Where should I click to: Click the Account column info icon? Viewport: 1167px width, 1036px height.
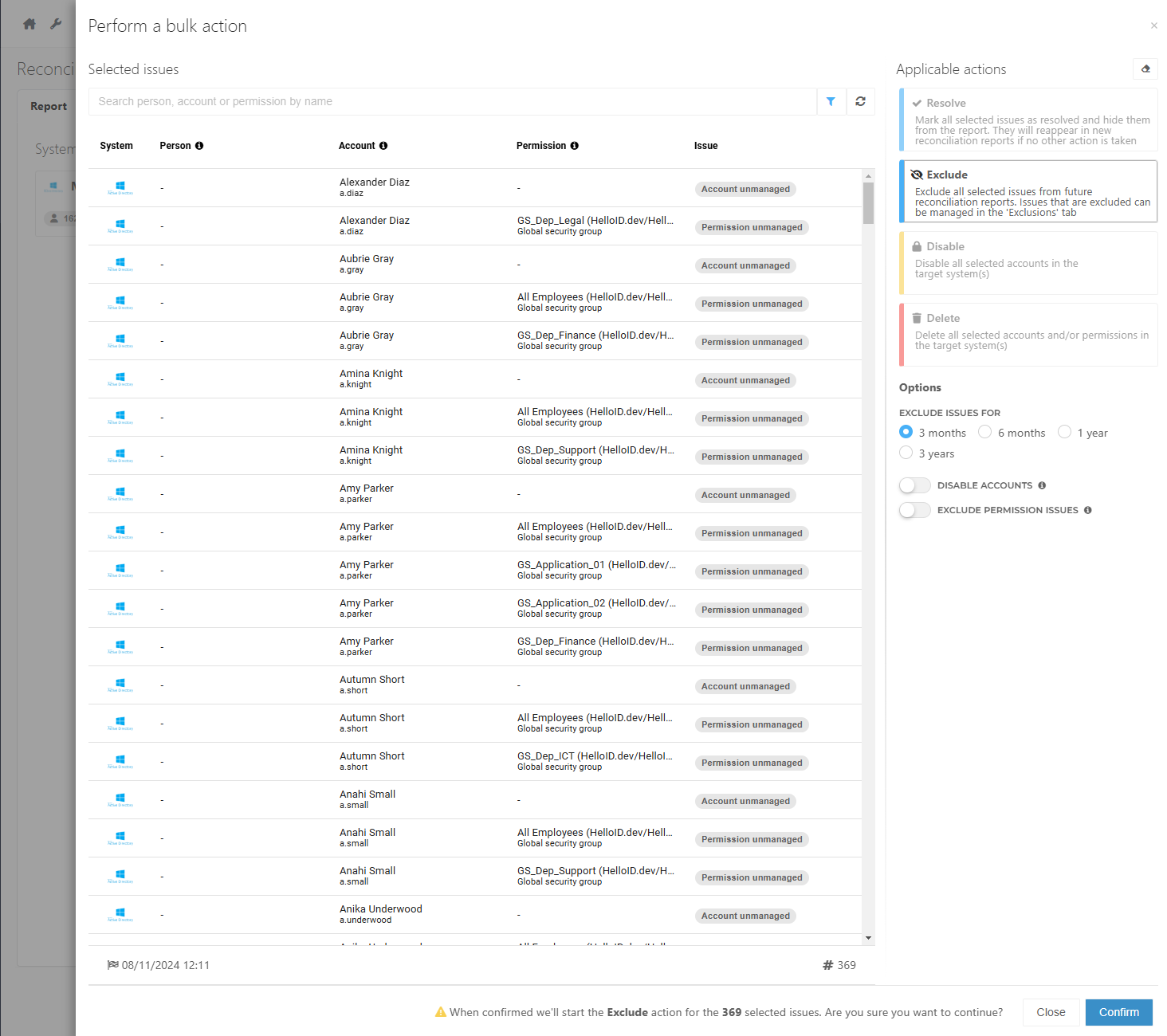383,146
